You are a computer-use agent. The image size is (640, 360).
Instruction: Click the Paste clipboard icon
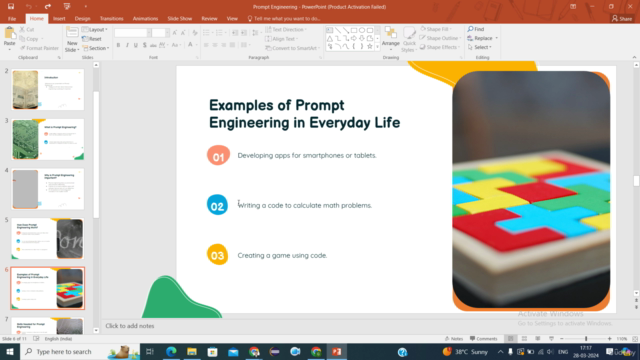[9, 34]
